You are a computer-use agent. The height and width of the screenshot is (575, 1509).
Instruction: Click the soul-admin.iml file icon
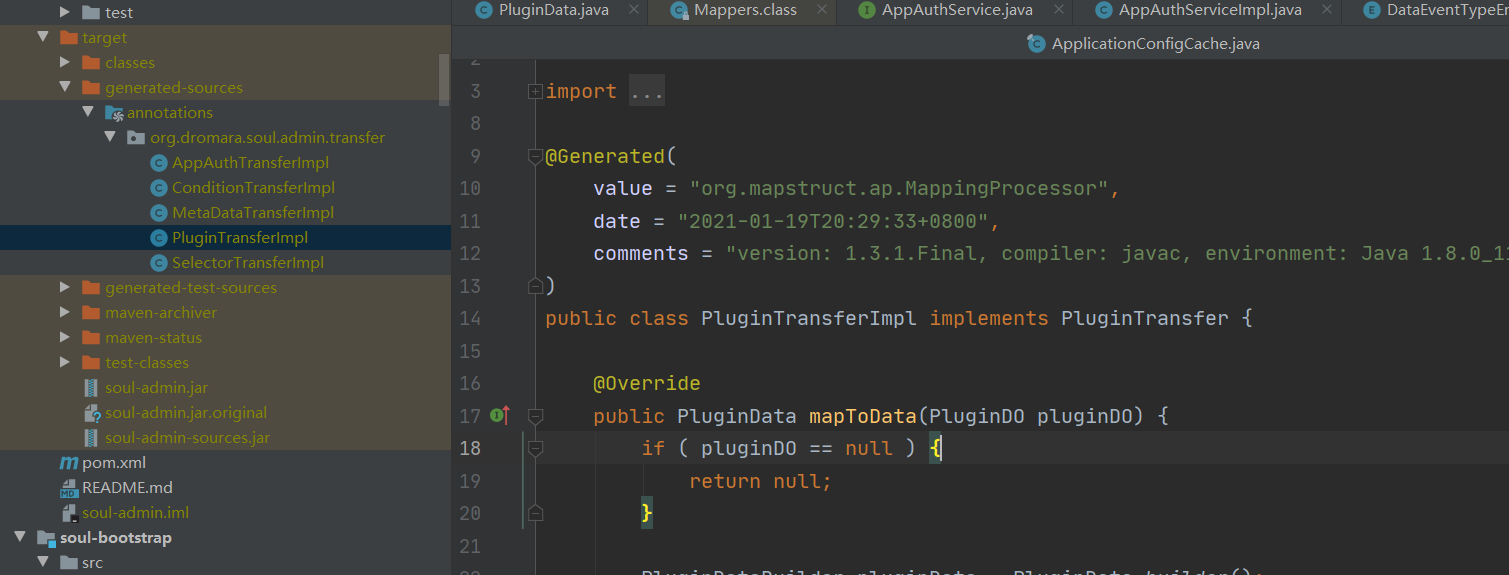69,512
